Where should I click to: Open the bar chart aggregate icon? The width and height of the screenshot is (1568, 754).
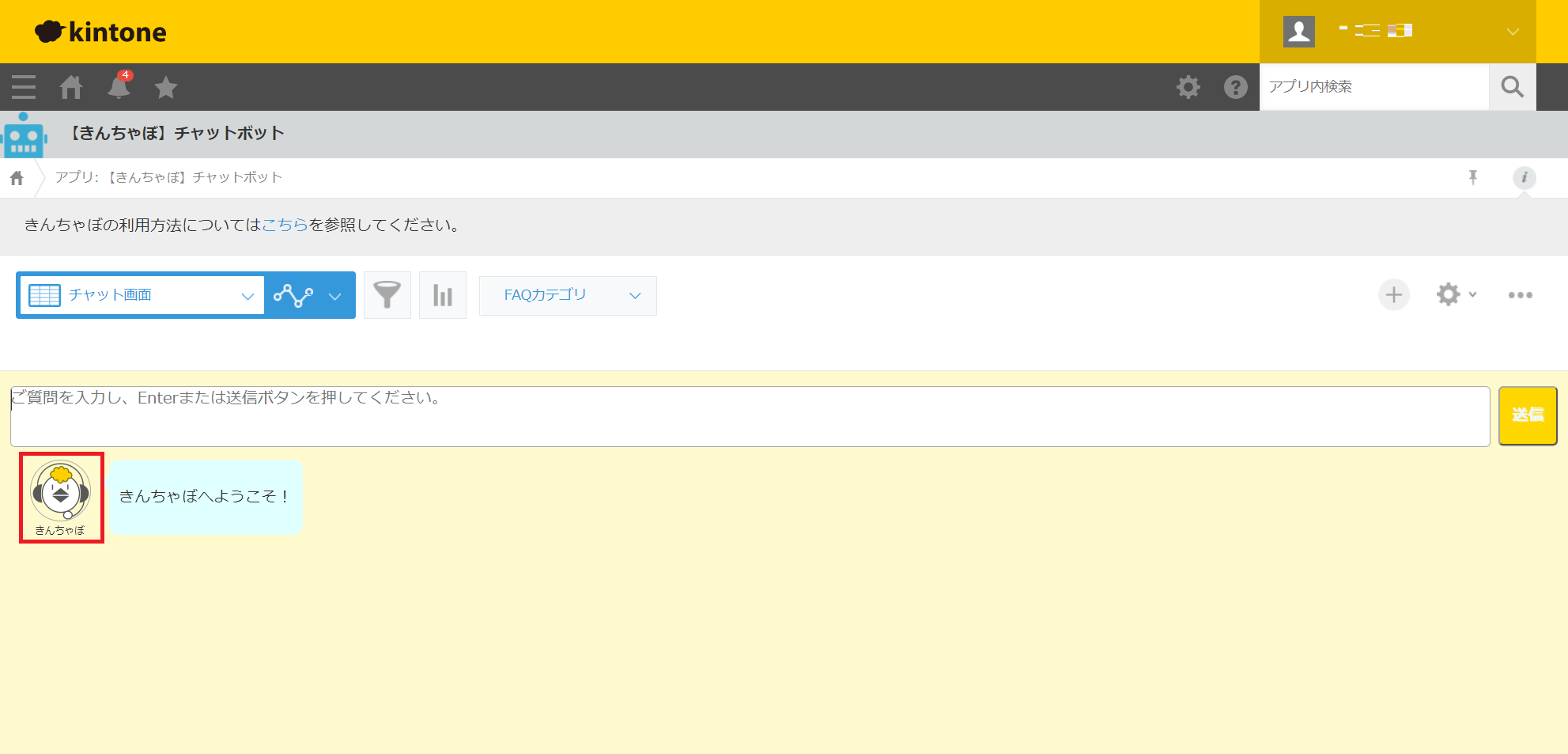coord(442,295)
